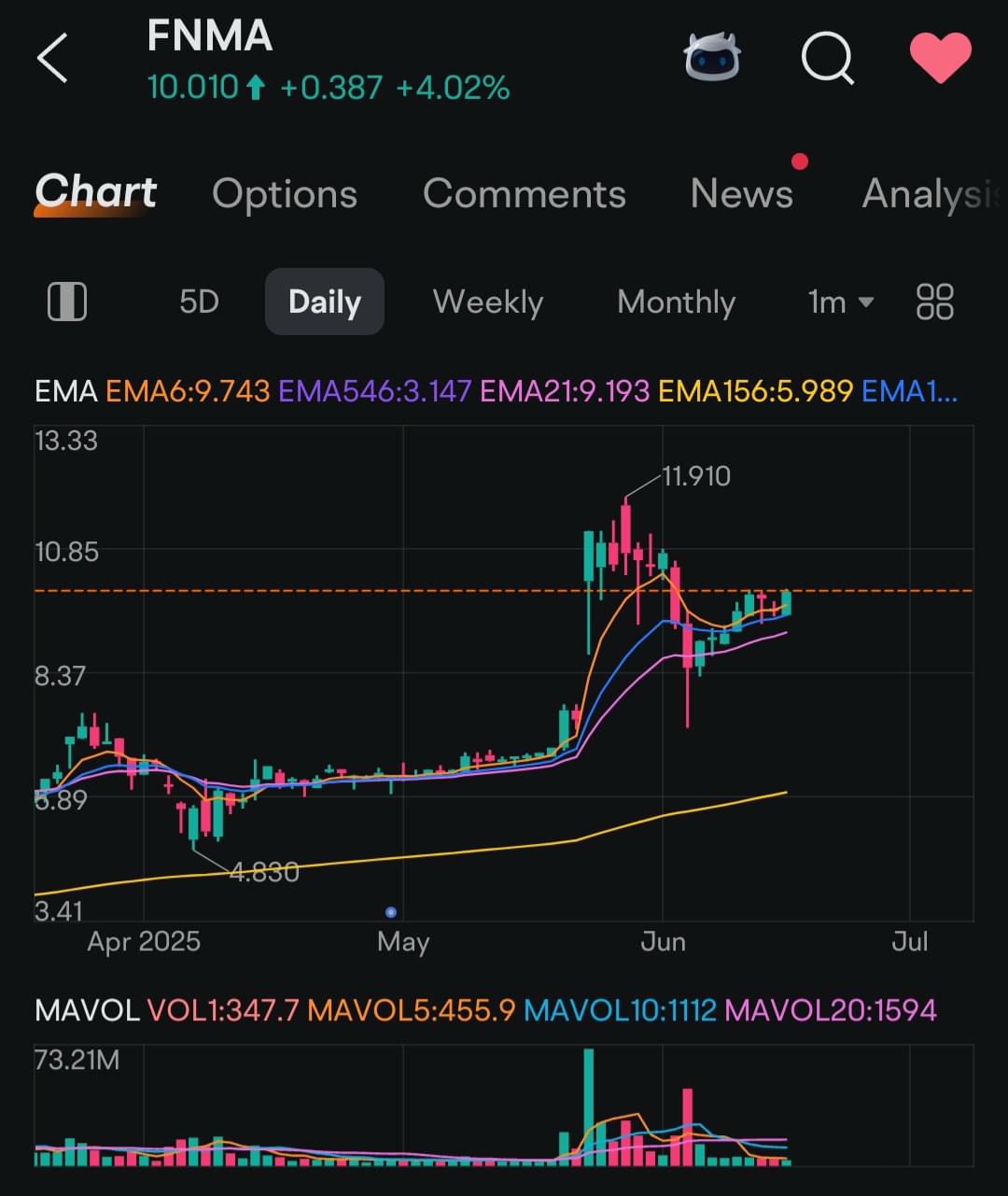Image resolution: width=1008 pixels, height=1196 pixels.
Task: Tap the EMA546:3.147 value
Action: coord(375,390)
